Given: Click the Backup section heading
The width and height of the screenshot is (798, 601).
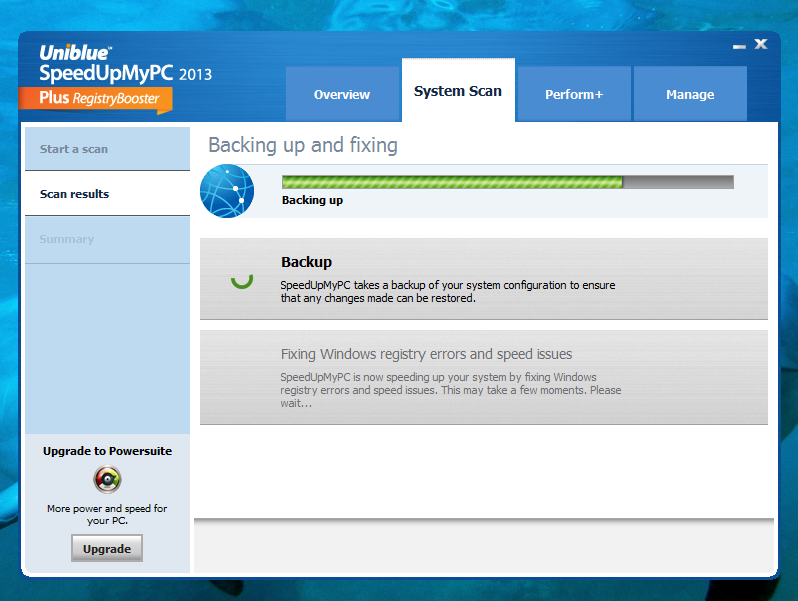Looking at the screenshot, I should point(306,262).
